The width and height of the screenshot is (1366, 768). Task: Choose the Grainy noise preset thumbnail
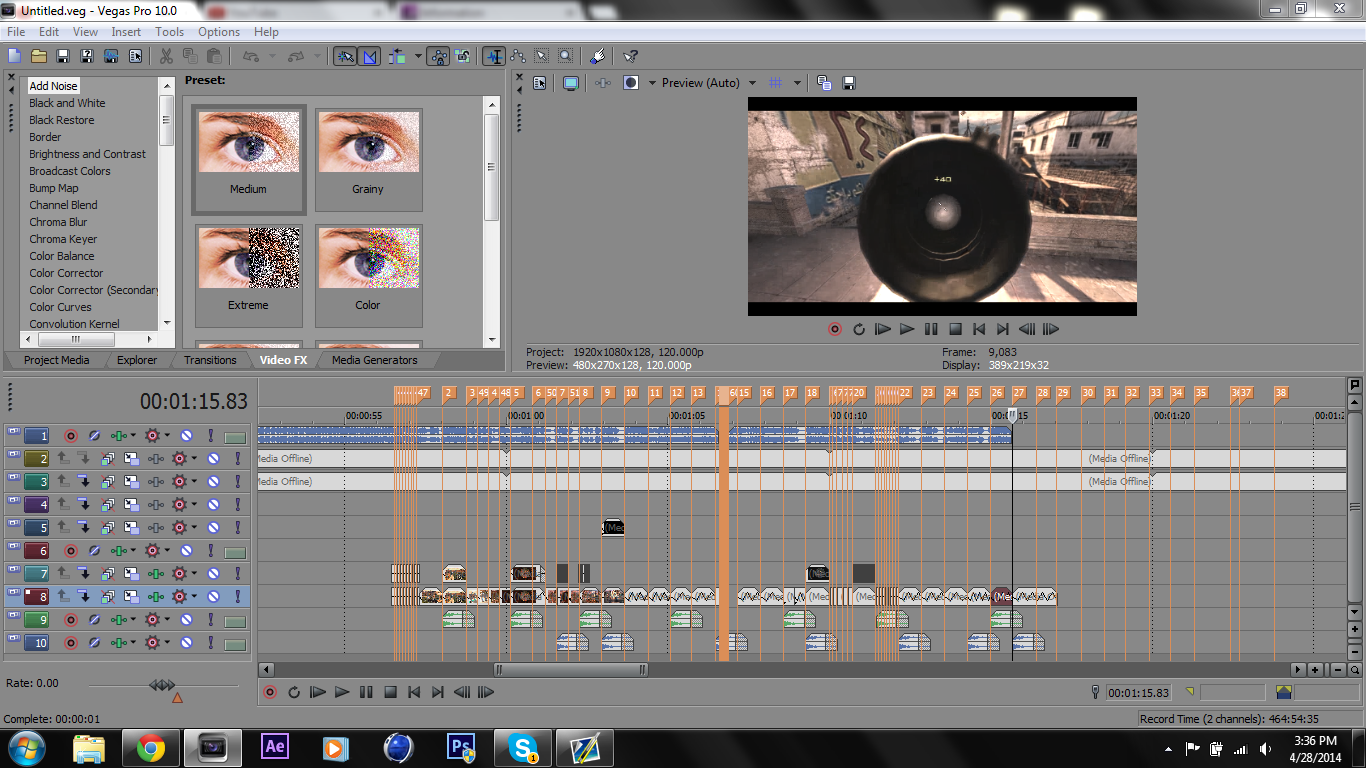pyautogui.click(x=368, y=160)
